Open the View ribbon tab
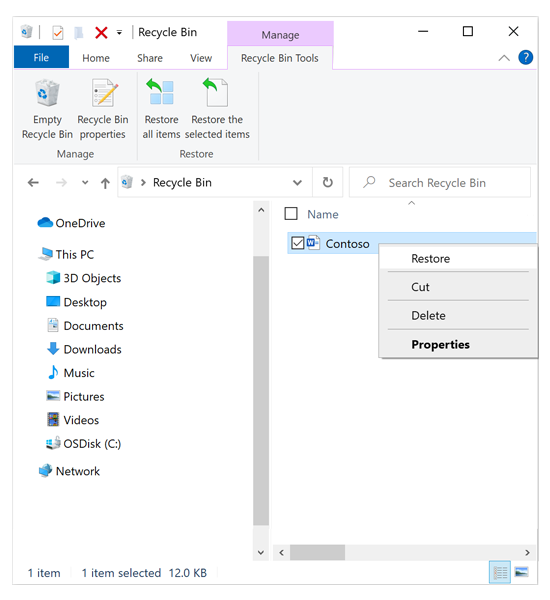550x600 pixels. coord(201,58)
